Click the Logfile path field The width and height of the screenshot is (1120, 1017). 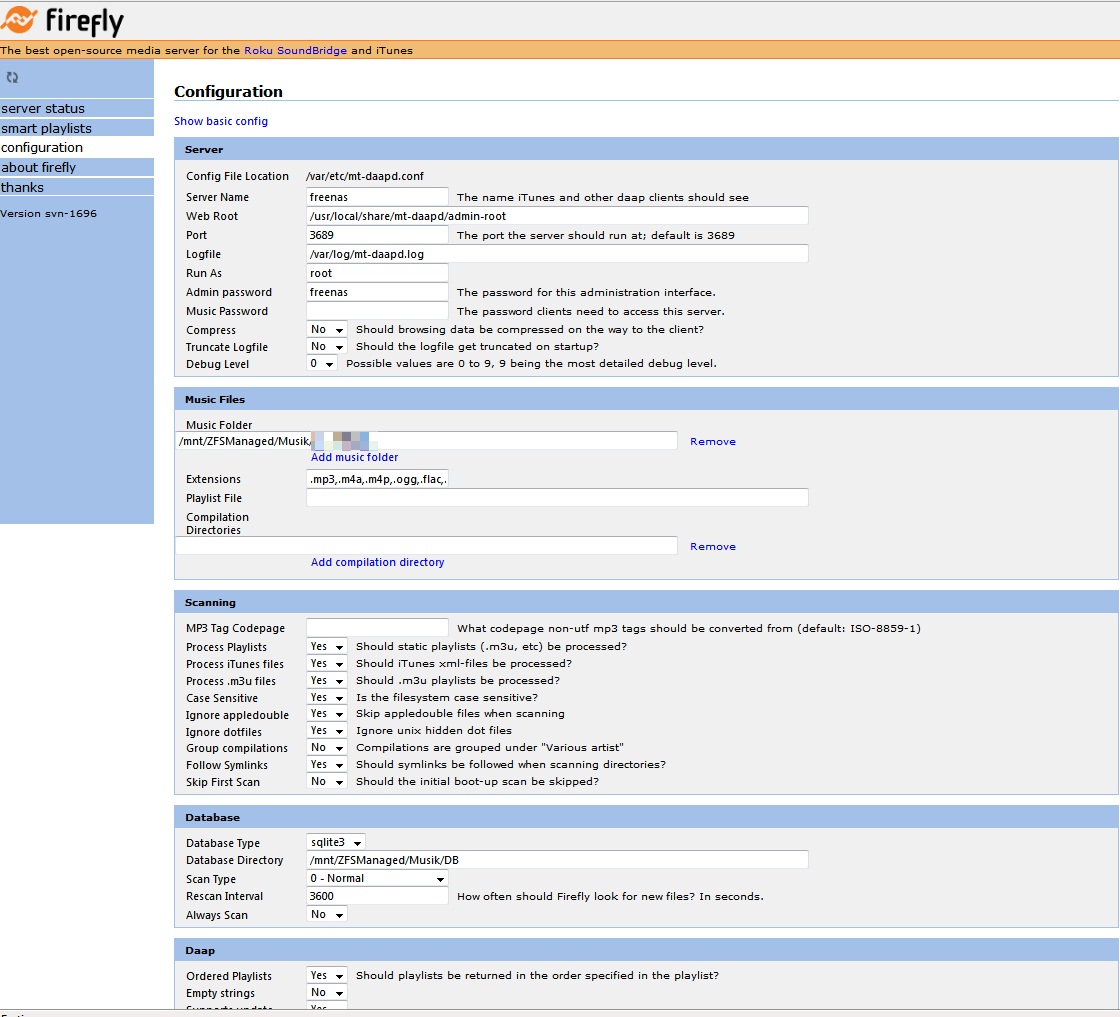(557, 254)
